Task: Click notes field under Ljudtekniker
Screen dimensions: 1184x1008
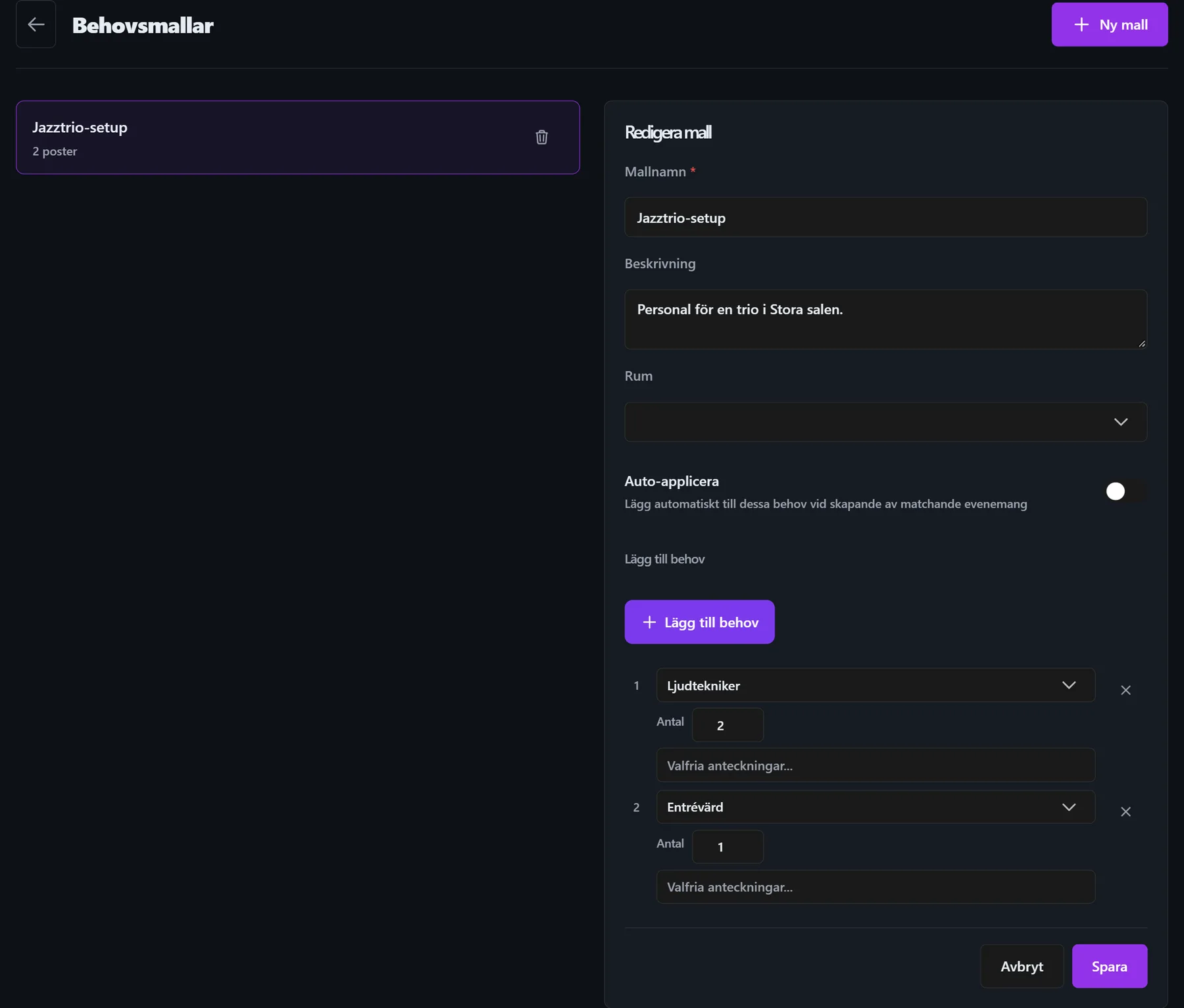Action: click(876, 765)
